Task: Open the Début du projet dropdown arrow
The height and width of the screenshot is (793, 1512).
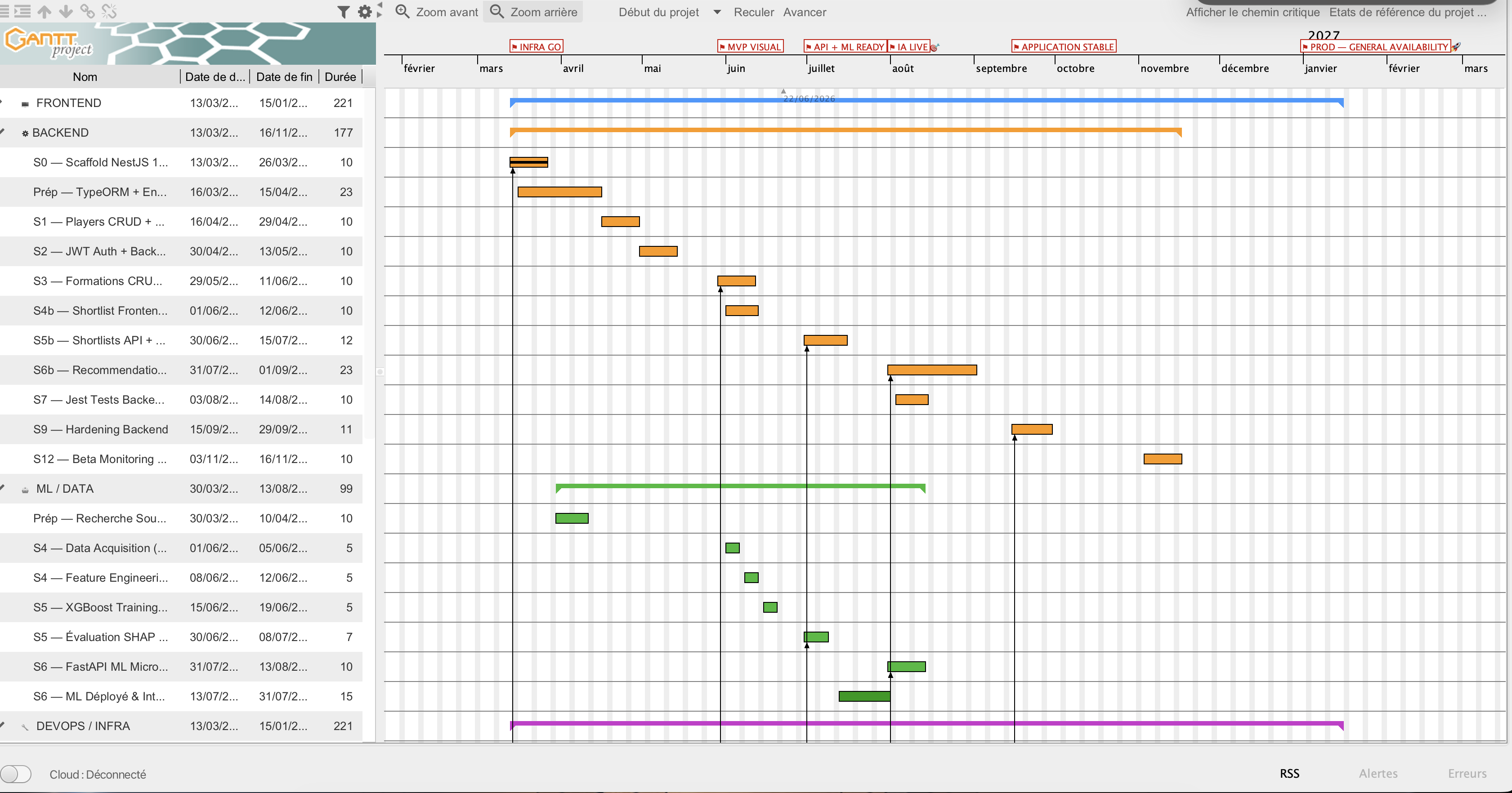Action: point(717,12)
